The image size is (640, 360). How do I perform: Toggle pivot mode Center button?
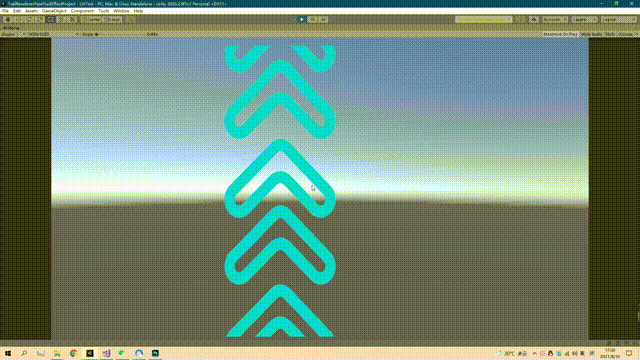point(92,19)
